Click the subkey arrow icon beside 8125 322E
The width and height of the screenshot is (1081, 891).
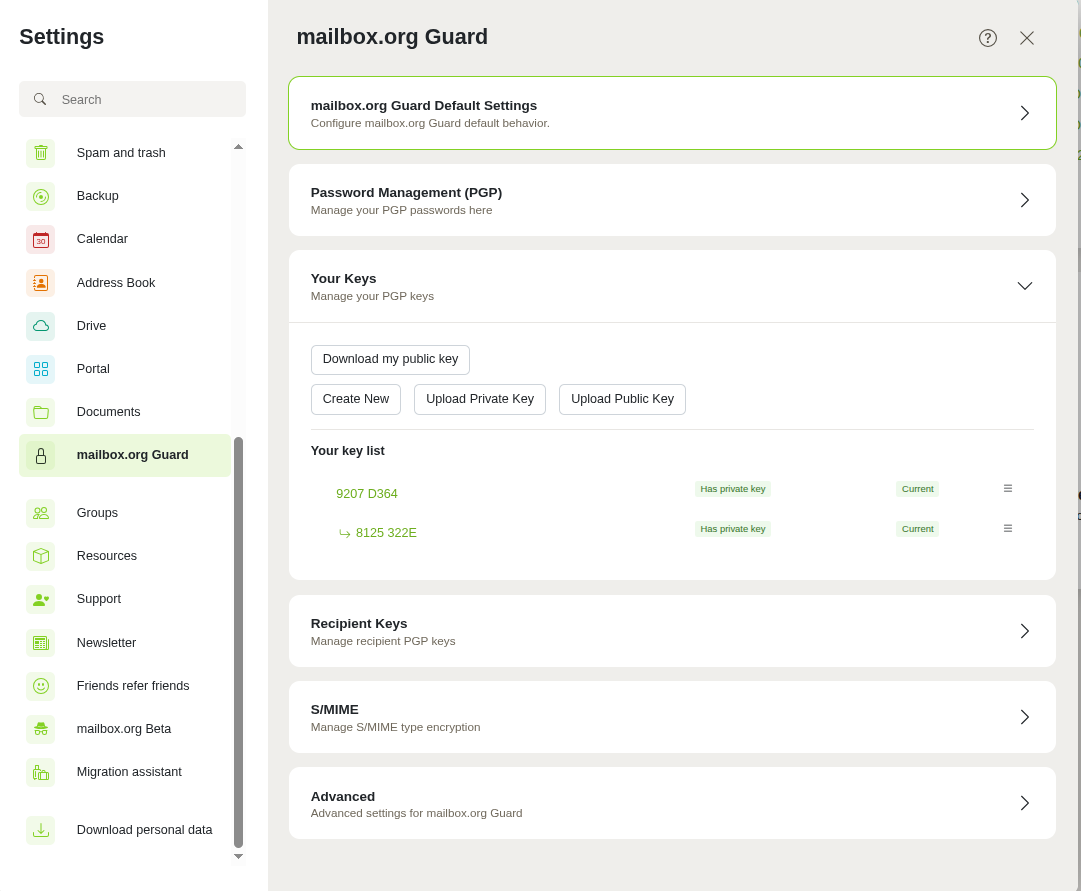[x=345, y=533]
